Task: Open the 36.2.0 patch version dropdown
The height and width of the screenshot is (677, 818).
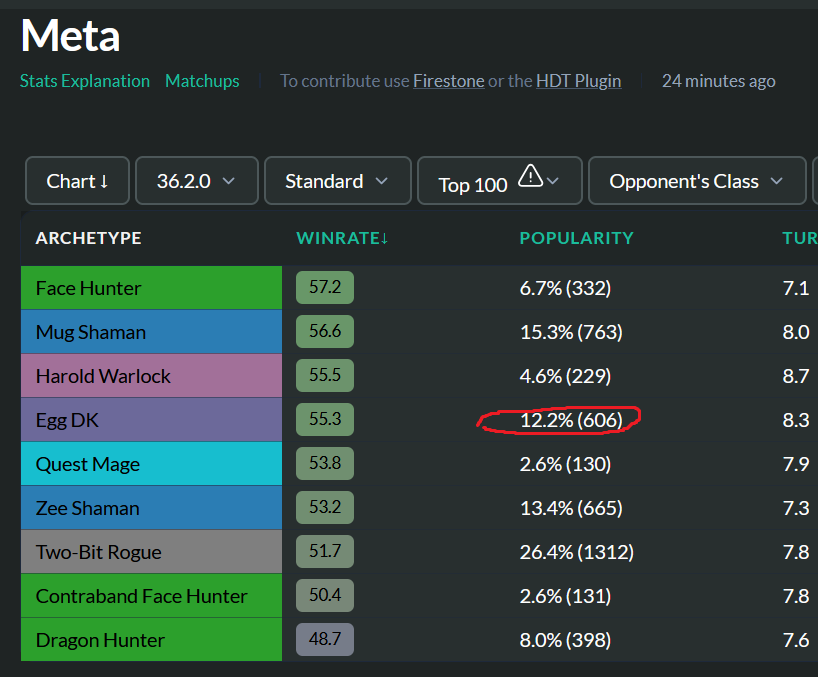Action: point(197,181)
